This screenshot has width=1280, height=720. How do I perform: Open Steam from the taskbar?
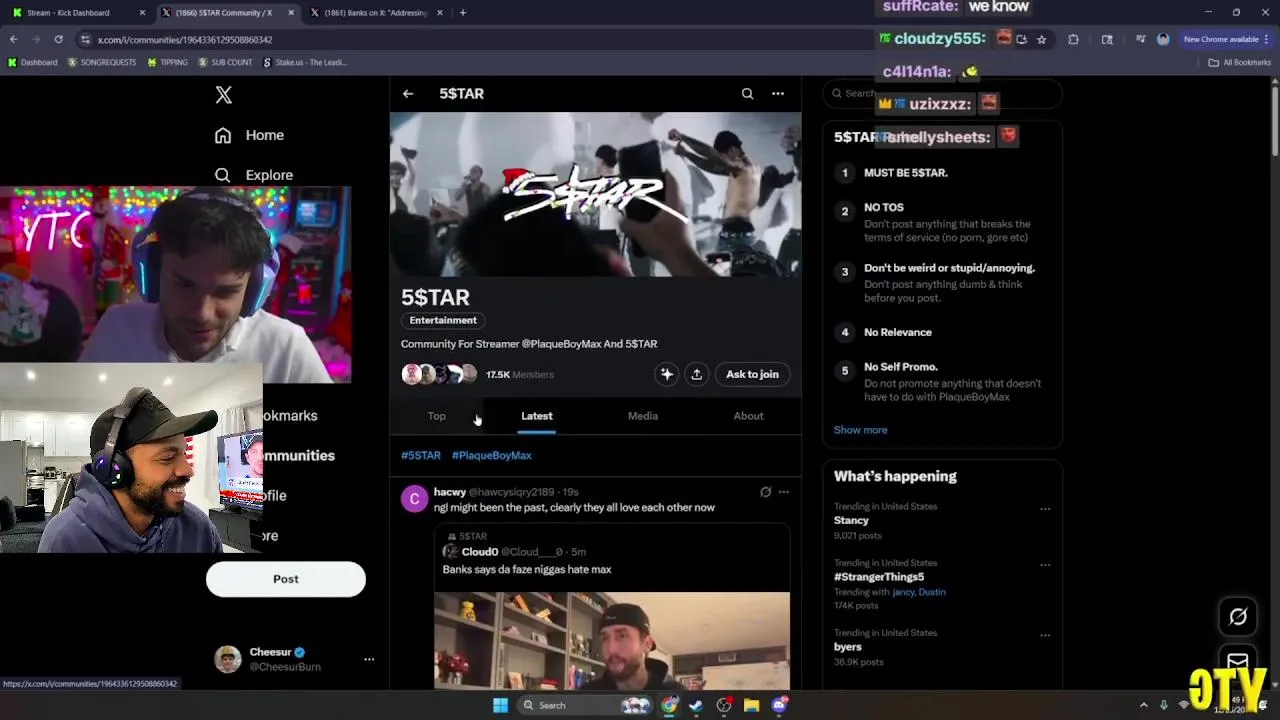pos(696,705)
